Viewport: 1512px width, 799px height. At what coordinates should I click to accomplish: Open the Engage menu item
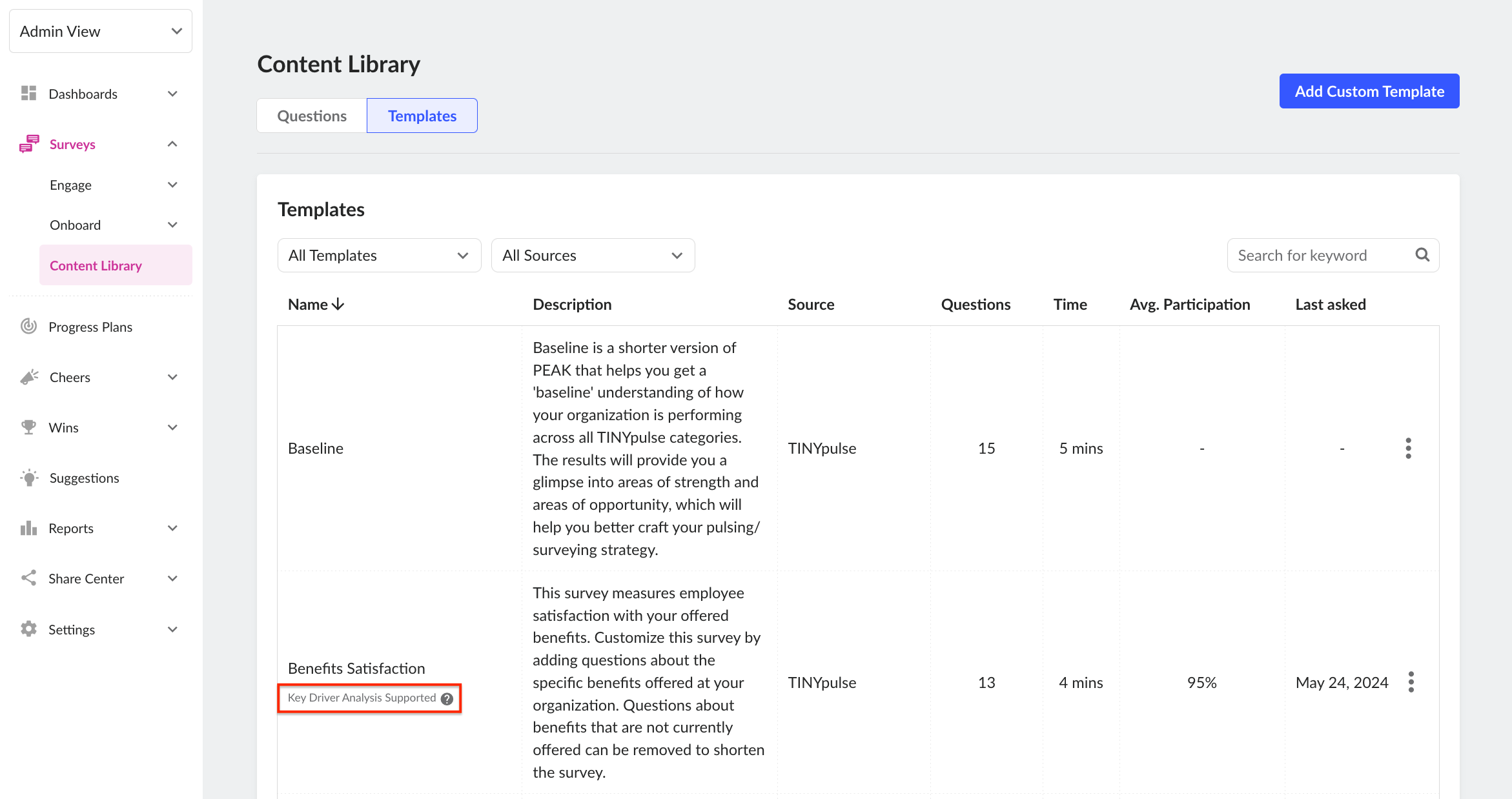(x=70, y=185)
